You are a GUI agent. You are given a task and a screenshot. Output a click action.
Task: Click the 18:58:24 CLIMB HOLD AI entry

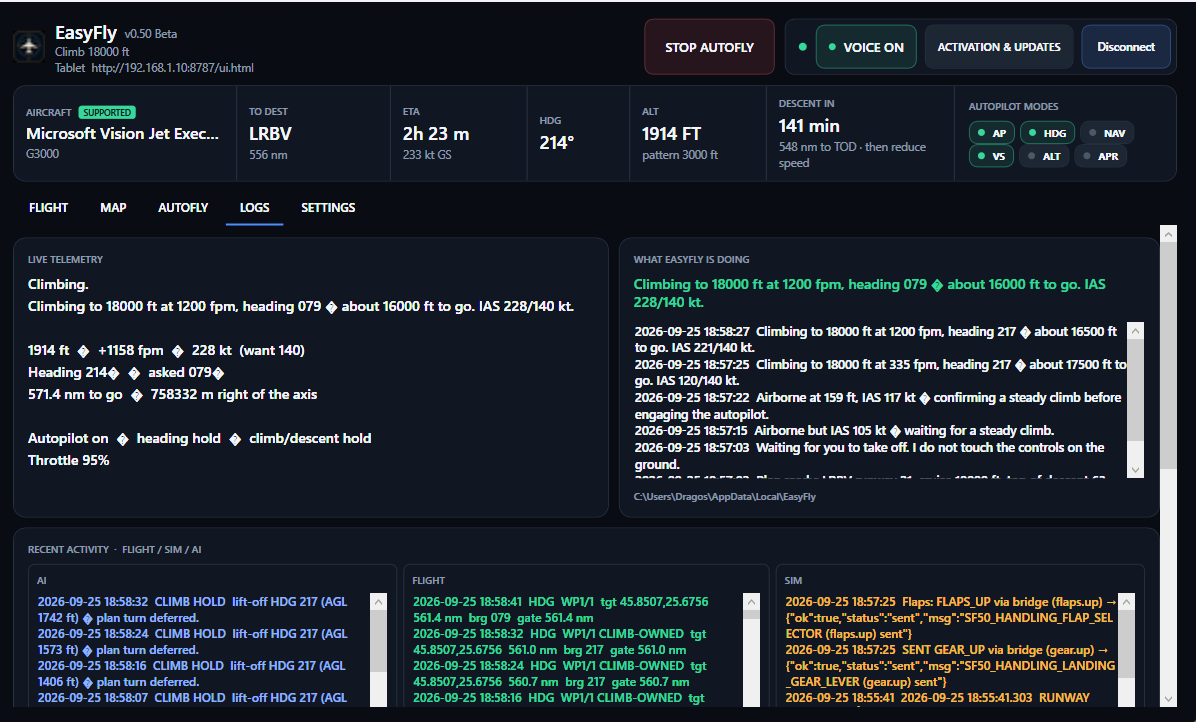pos(192,642)
